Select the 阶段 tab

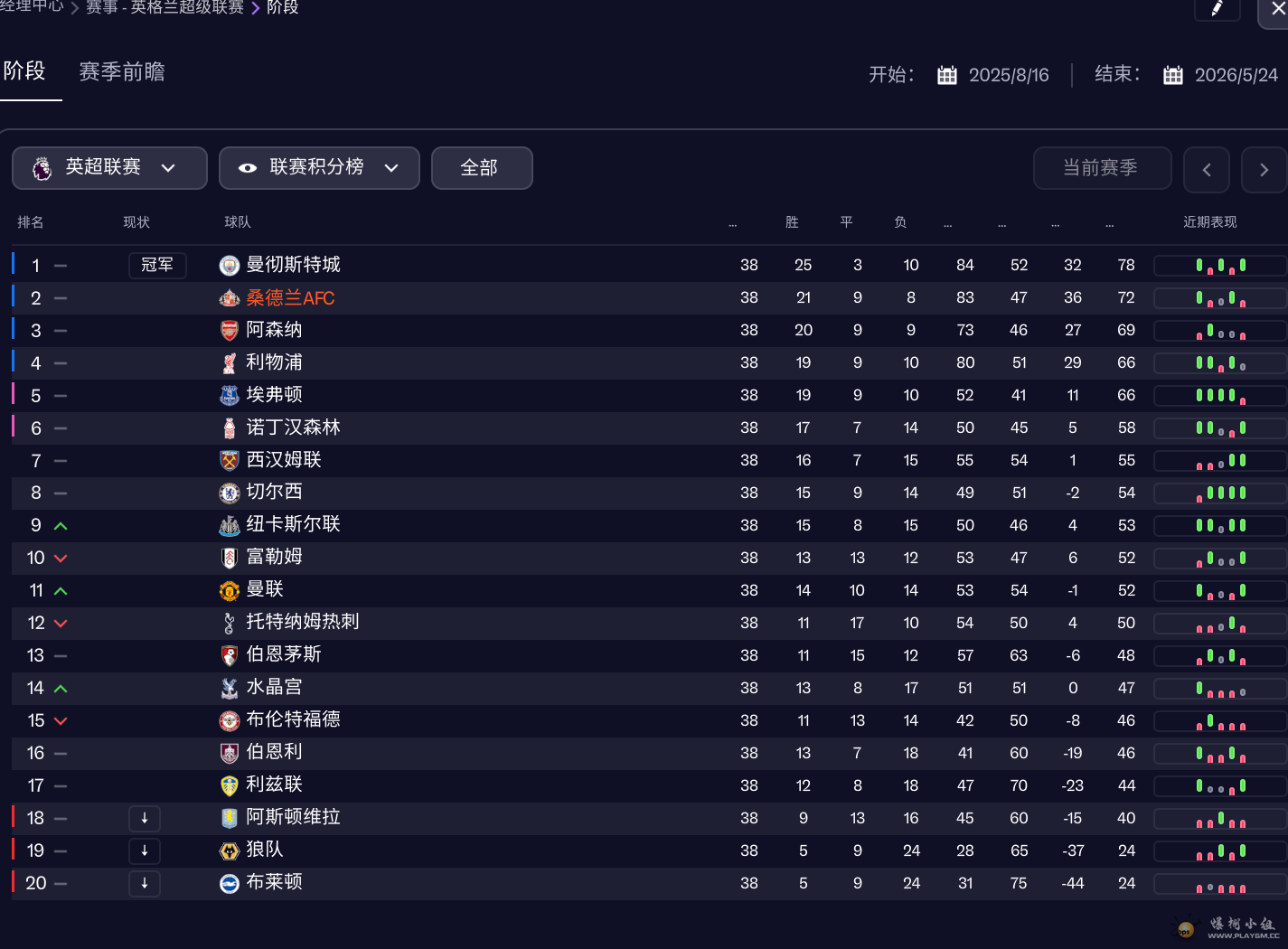(x=24, y=71)
